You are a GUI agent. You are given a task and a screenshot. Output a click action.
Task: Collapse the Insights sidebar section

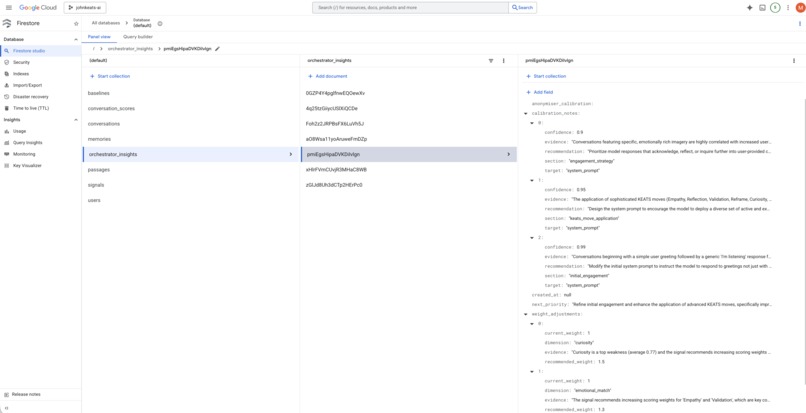76,120
